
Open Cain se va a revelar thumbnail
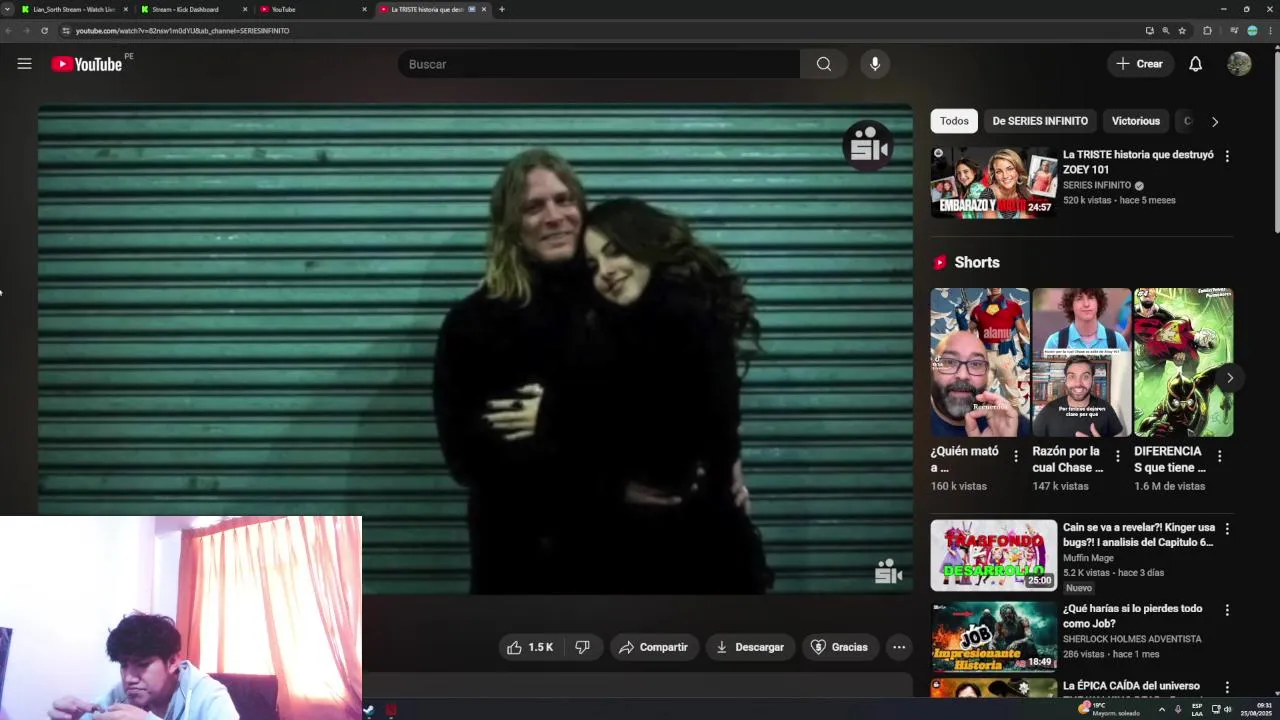tap(994, 555)
